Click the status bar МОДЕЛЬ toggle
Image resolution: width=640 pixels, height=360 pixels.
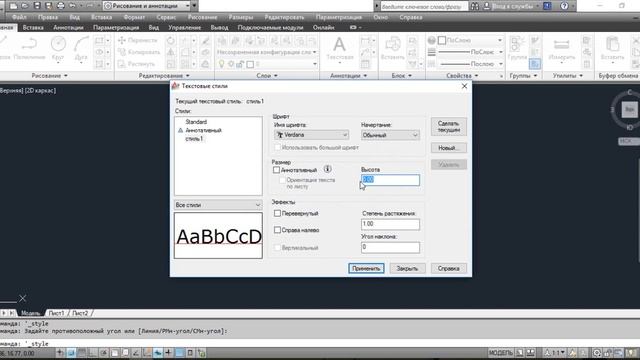tap(500, 353)
